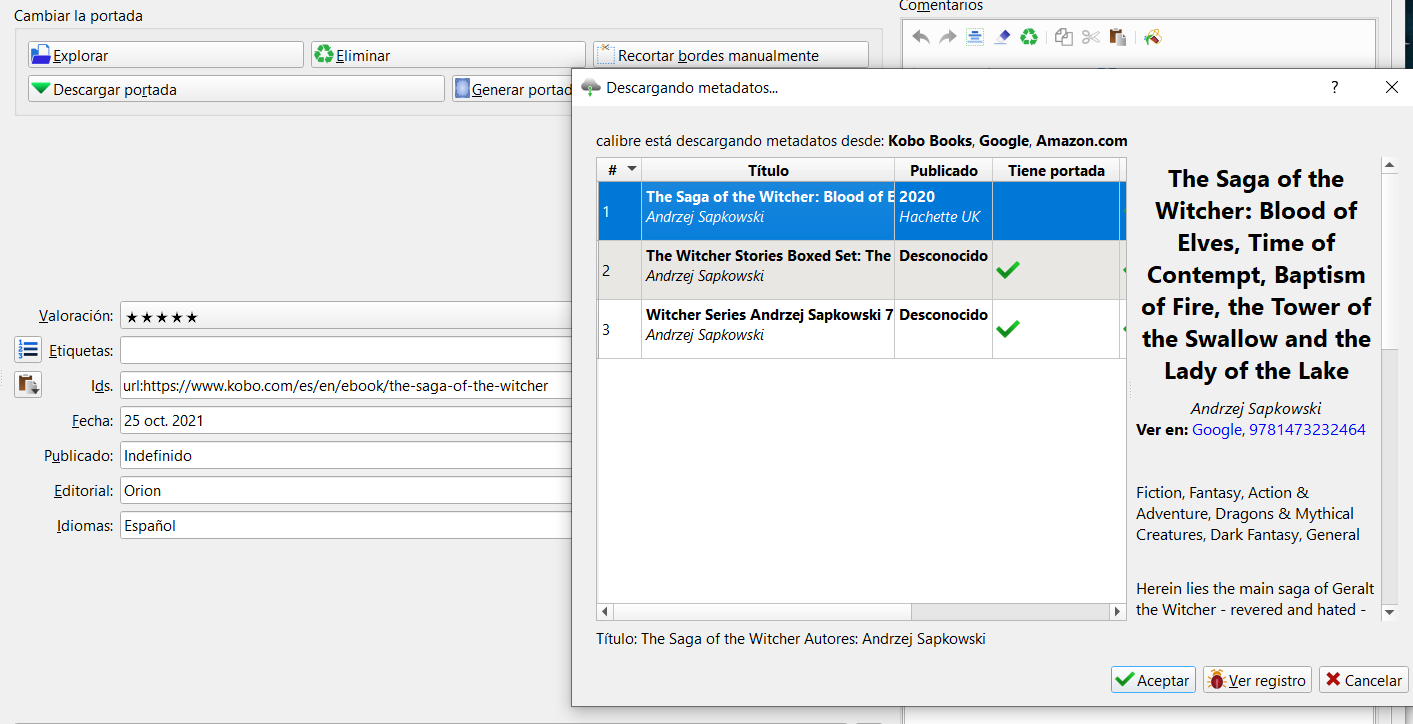1413x724 pixels.
Task: Click the eraser remove-formatting icon in Comentarios
Action: (x=1003, y=37)
